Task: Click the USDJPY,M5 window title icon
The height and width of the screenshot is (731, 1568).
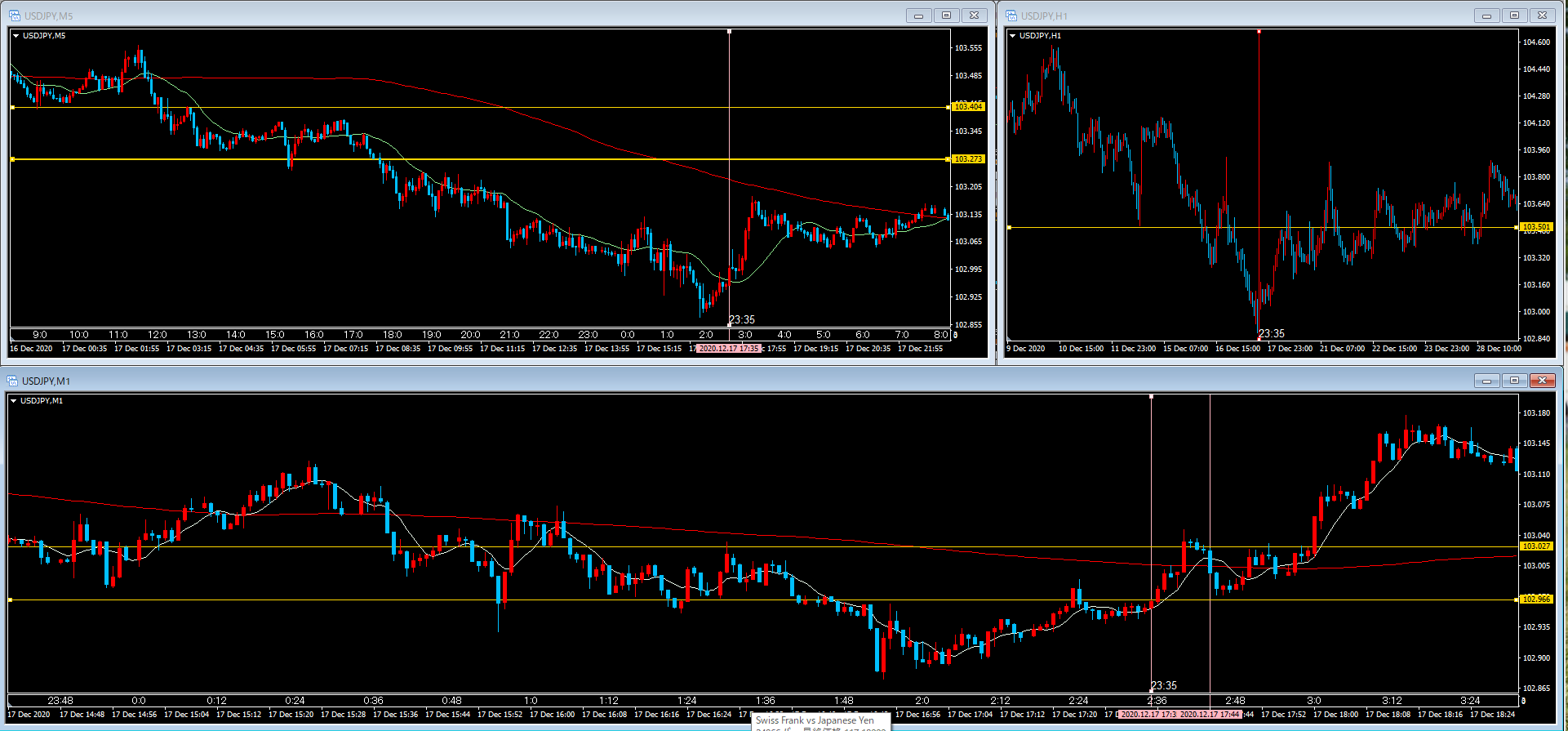Action: (15, 16)
